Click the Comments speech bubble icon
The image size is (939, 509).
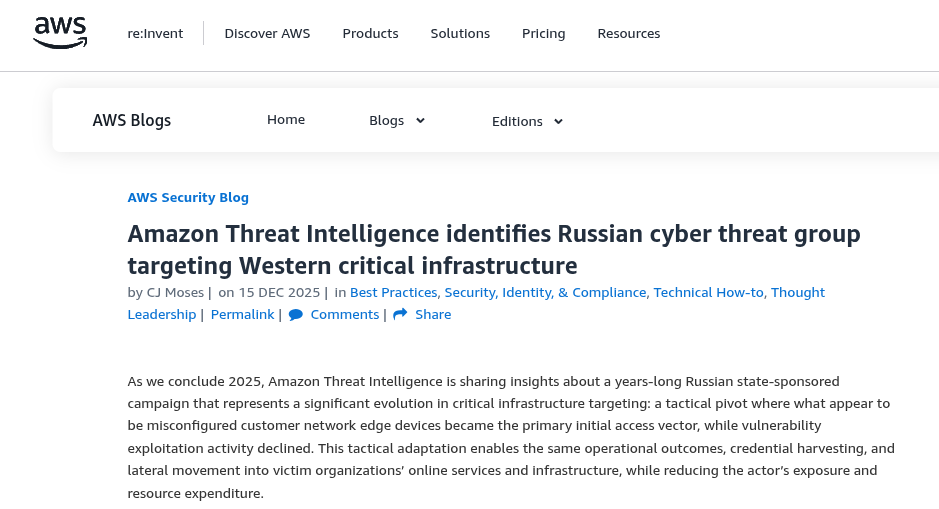pyautogui.click(x=296, y=315)
